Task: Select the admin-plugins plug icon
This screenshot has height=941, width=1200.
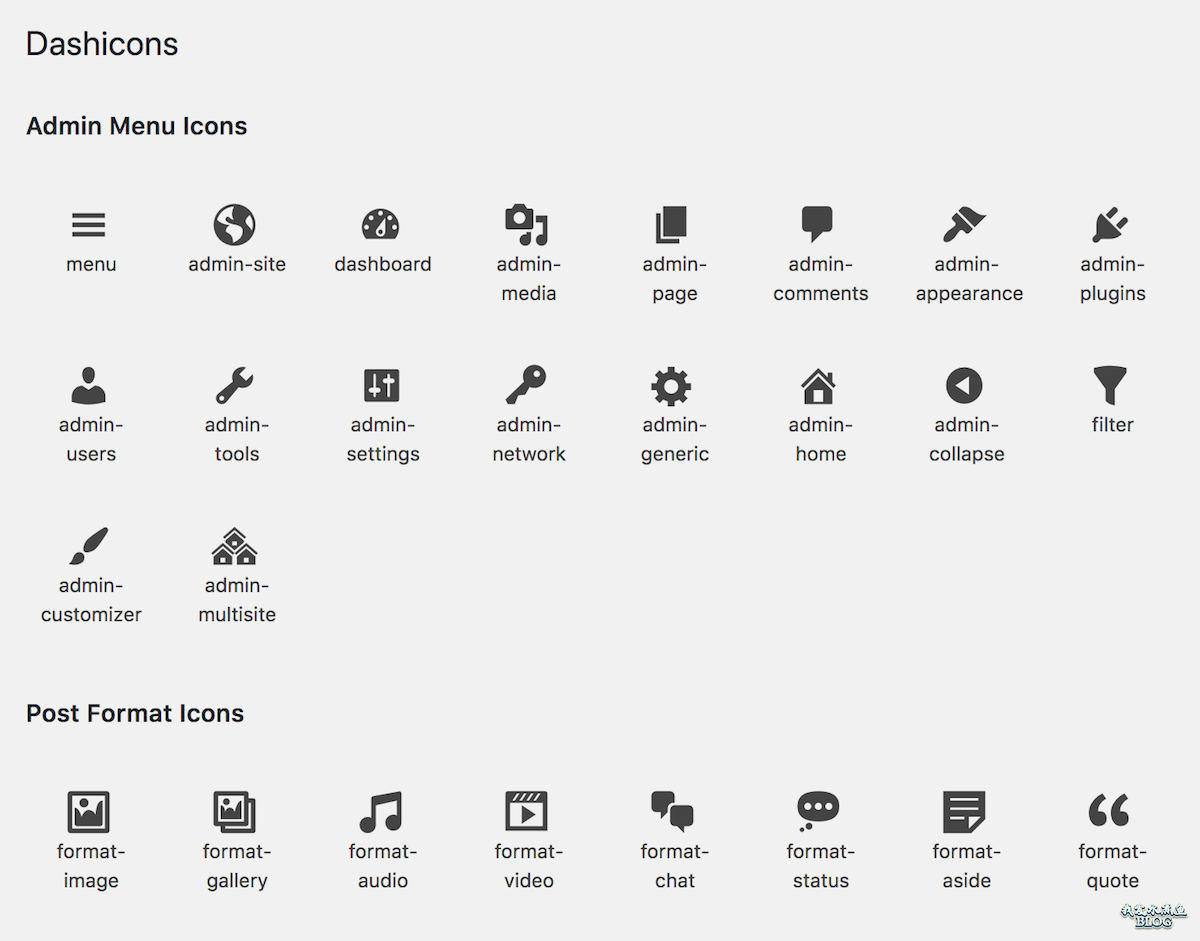Action: [1110, 225]
